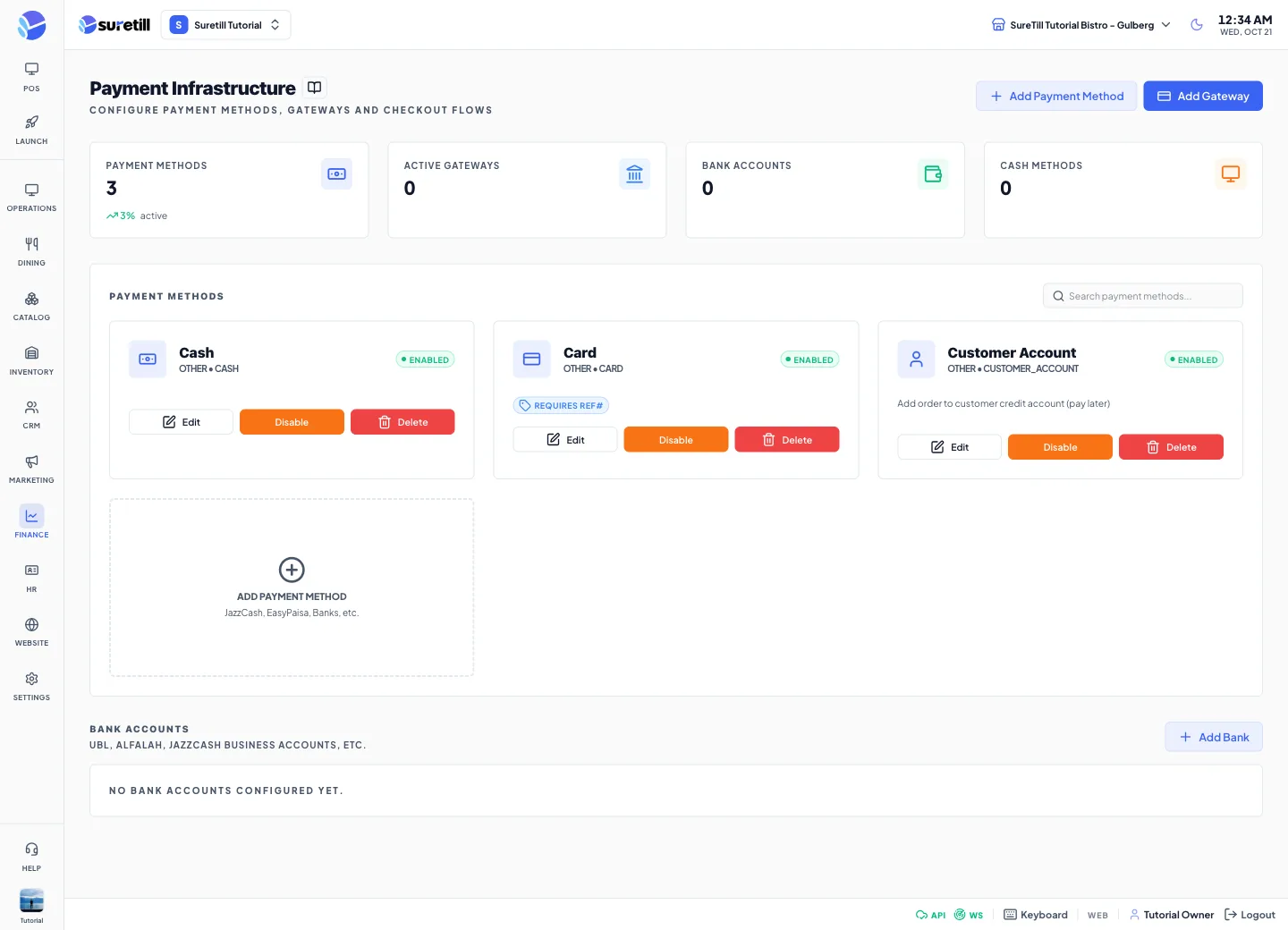Open the HR section
The image size is (1288, 930).
(x=31, y=579)
